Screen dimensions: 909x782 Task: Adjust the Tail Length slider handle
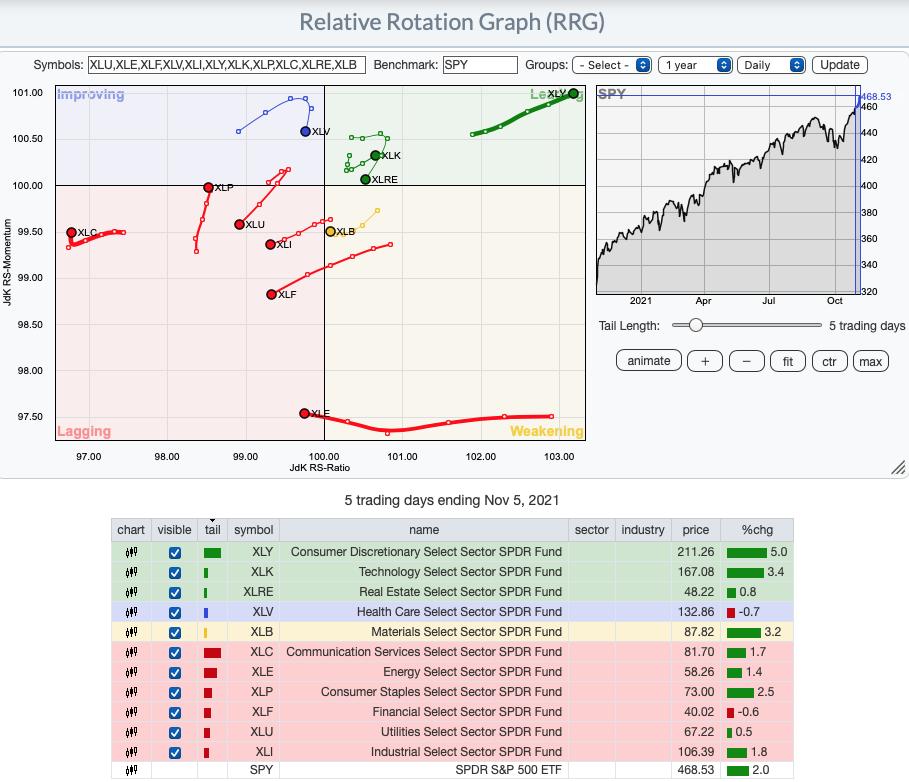click(x=696, y=325)
